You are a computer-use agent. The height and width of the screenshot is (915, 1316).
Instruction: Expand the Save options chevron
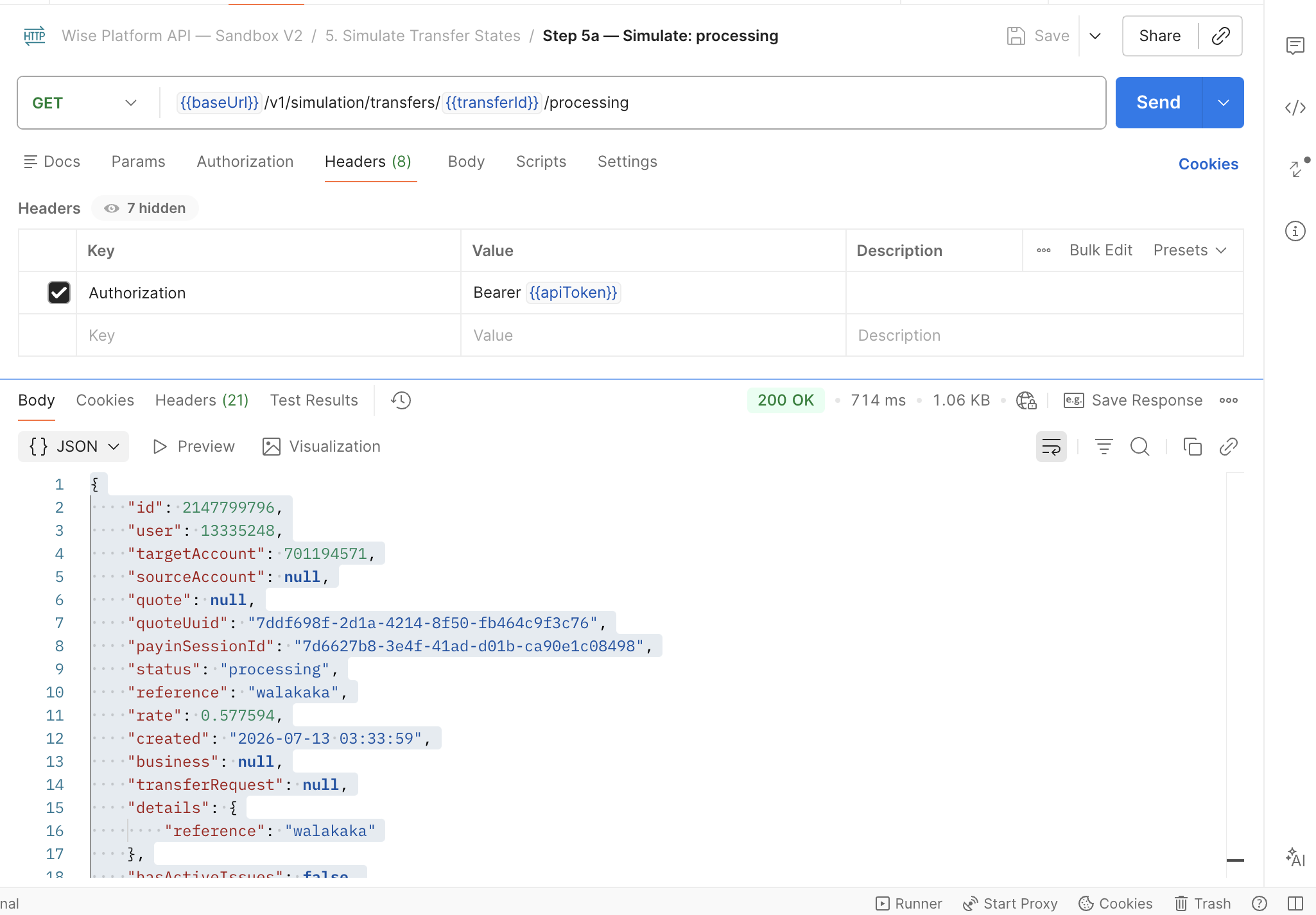click(x=1095, y=36)
